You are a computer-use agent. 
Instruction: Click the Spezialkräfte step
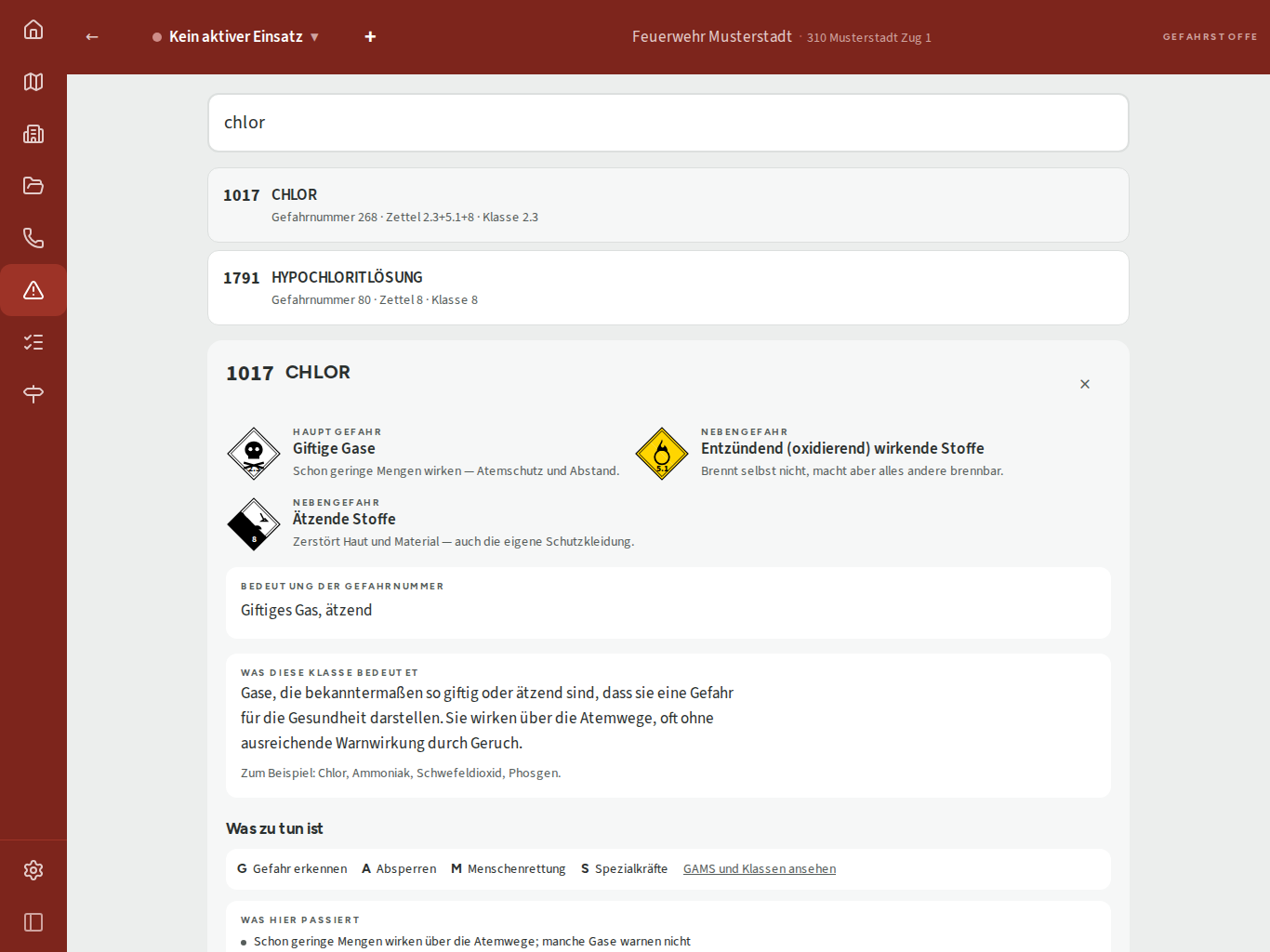[x=625, y=868]
